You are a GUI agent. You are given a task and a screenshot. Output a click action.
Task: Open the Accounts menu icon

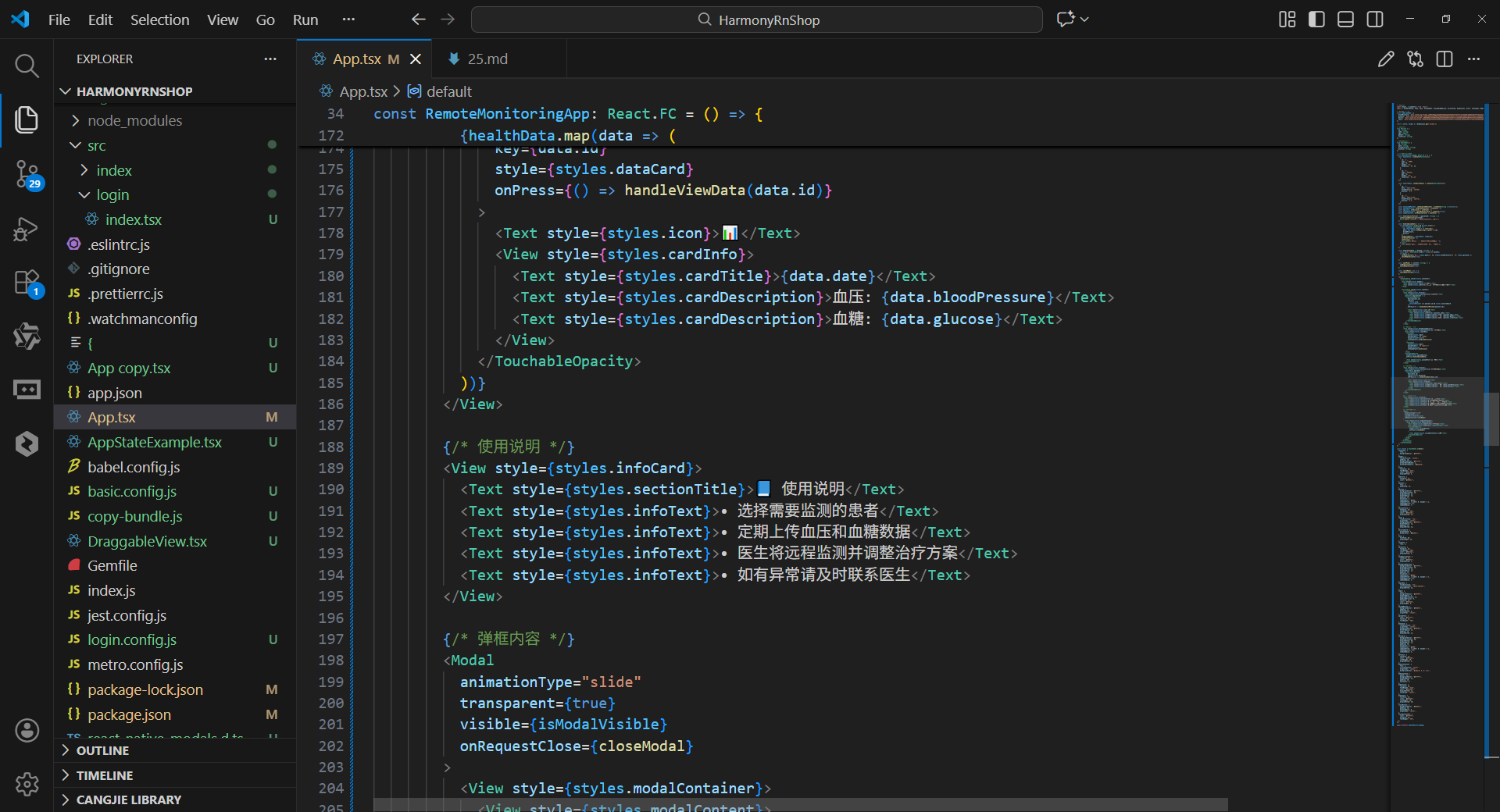pyautogui.click(x=27, y=731)
